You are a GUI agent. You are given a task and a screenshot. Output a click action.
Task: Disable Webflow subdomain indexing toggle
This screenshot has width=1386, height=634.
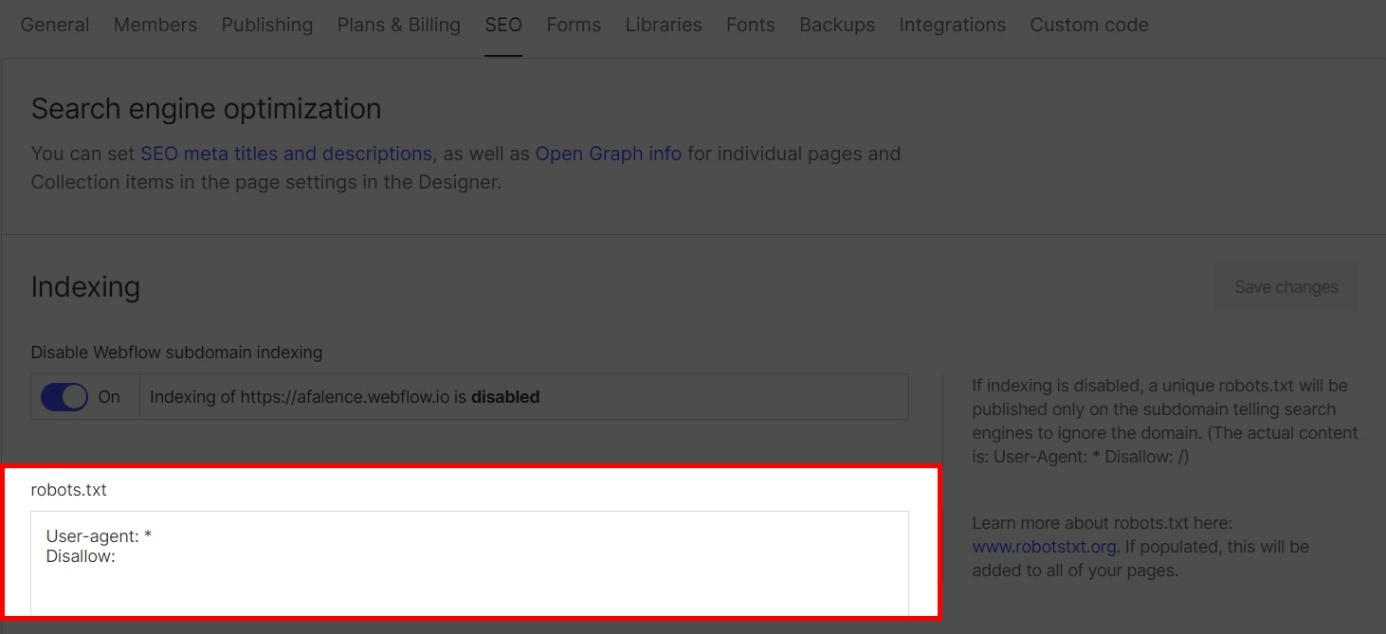(66, 396)
